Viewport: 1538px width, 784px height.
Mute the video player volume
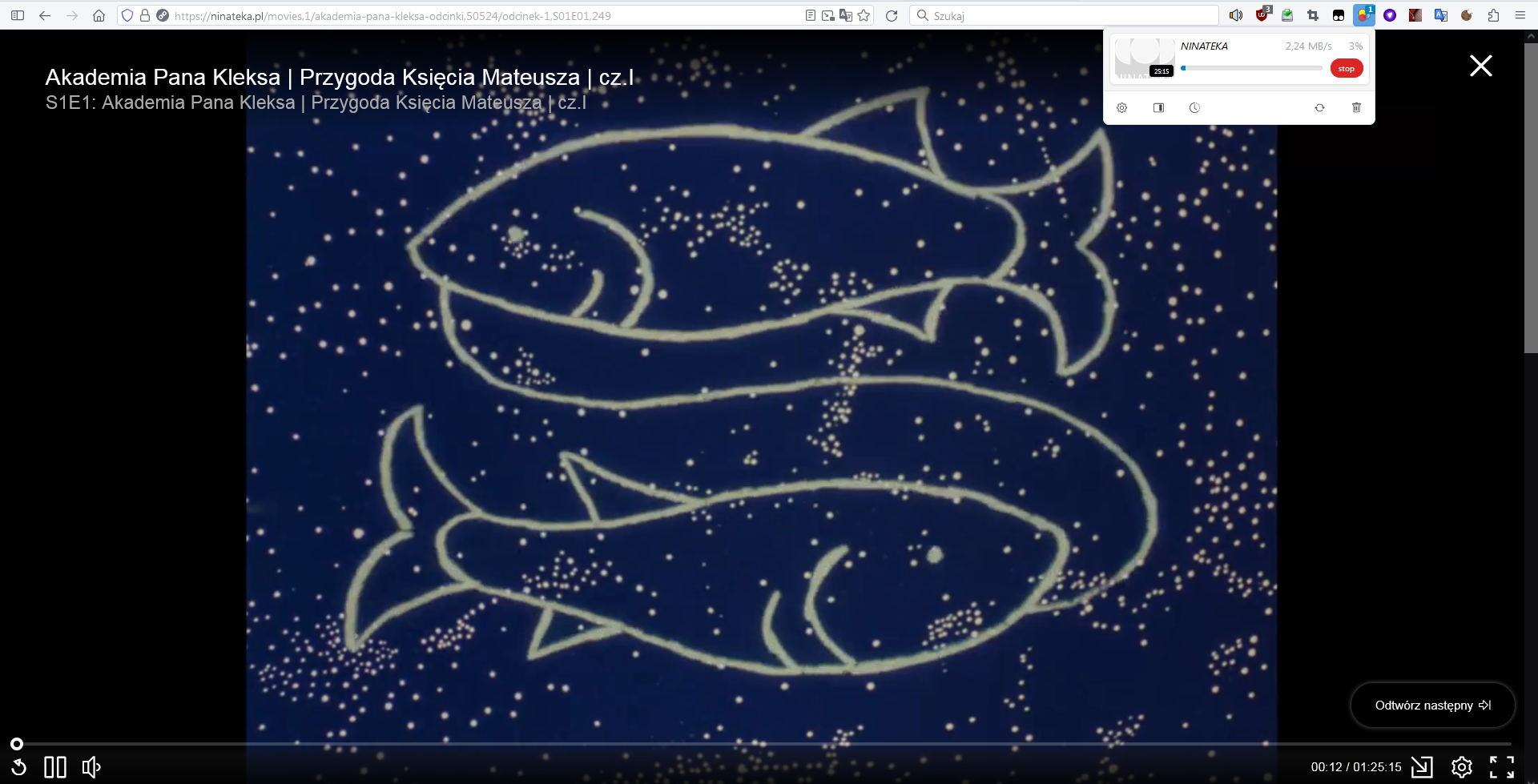[x=91, y=767]
